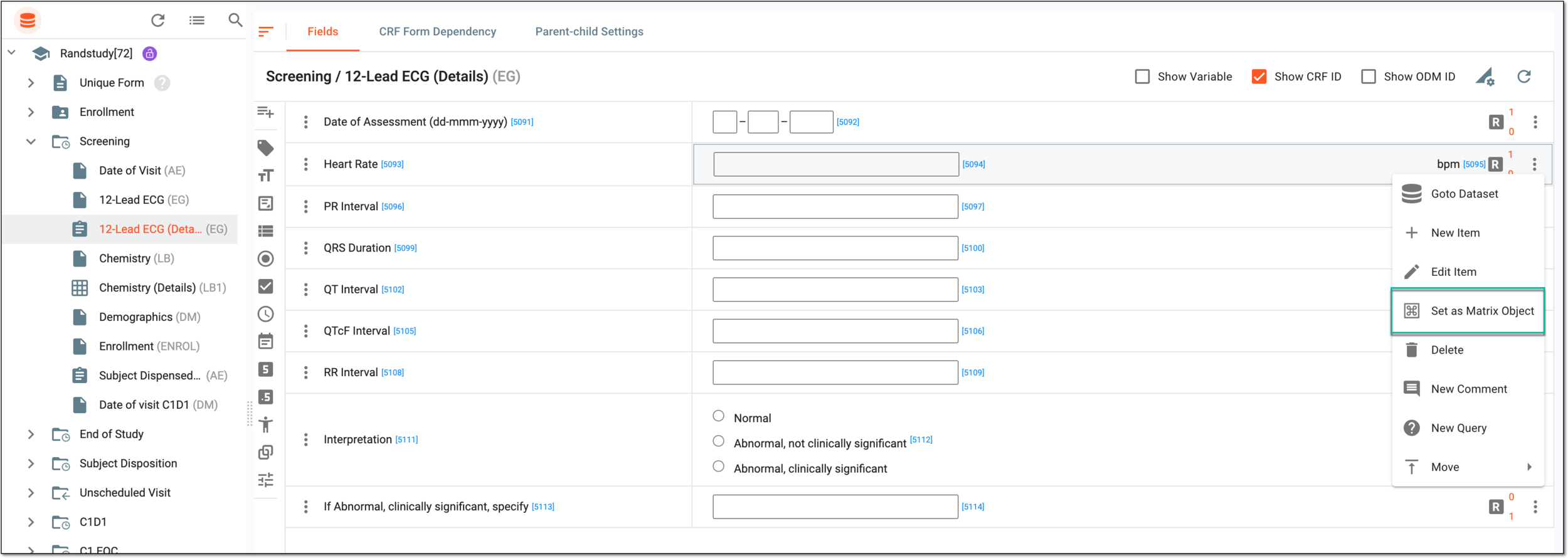Expand the Subject Disposition folder

click(x=31, y=464)
